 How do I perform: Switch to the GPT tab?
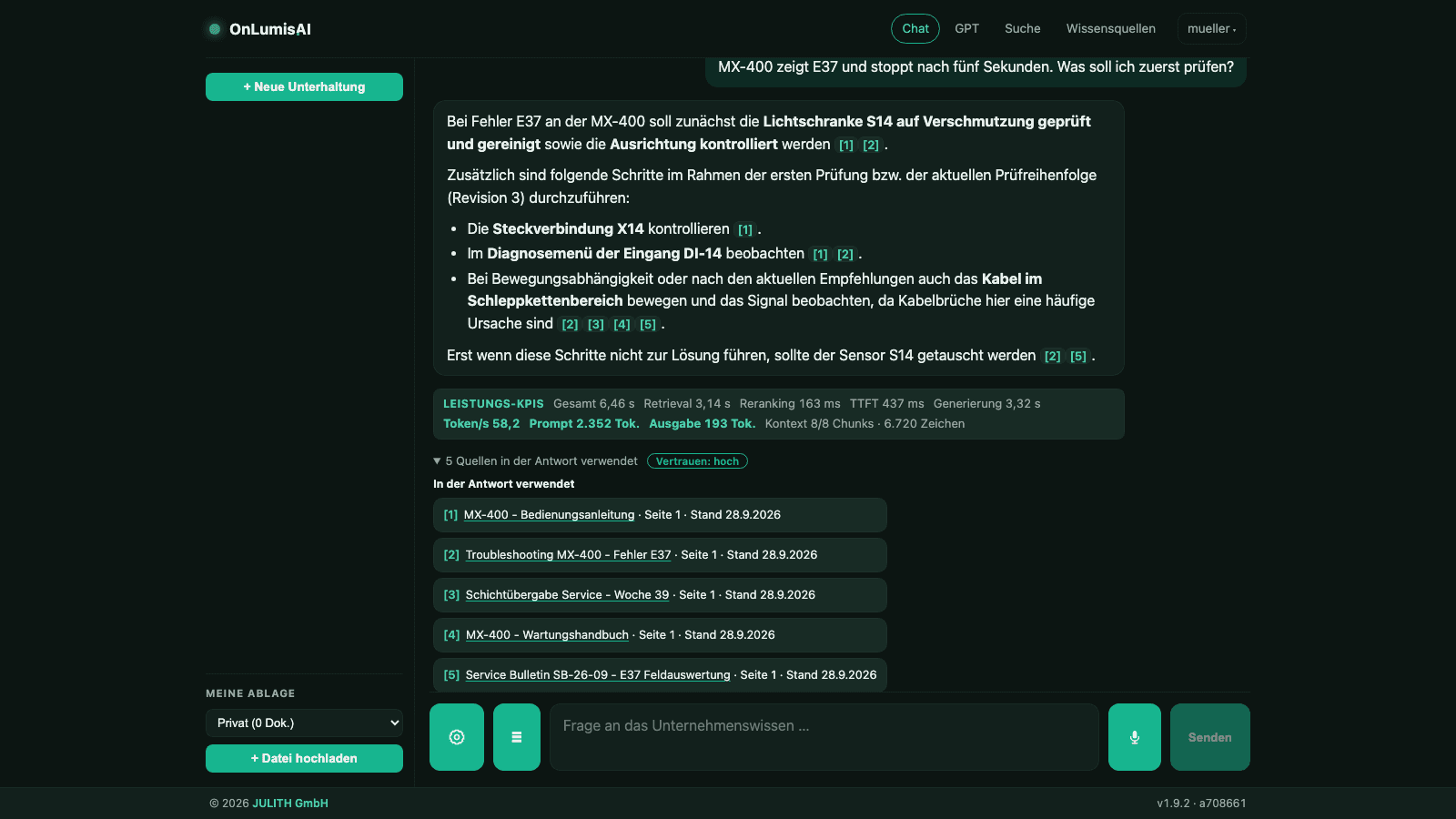coord(967,28)
